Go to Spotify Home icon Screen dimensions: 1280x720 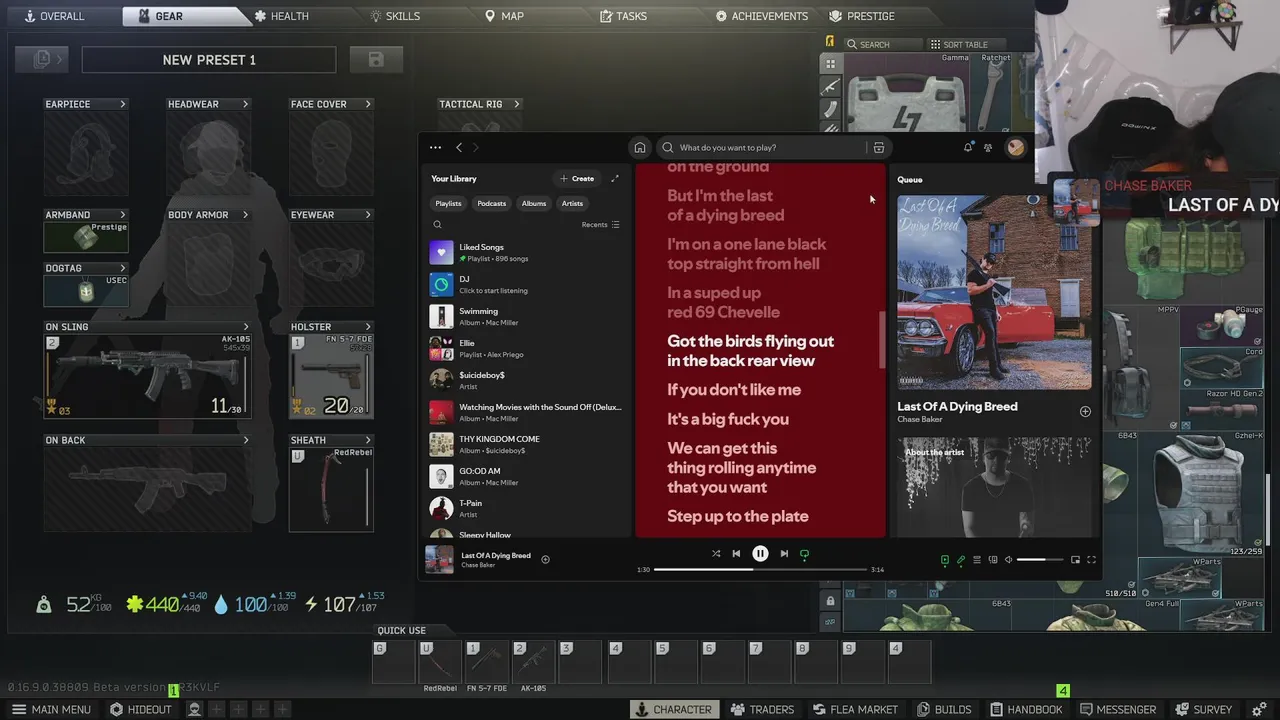click(x=640, y=147)
